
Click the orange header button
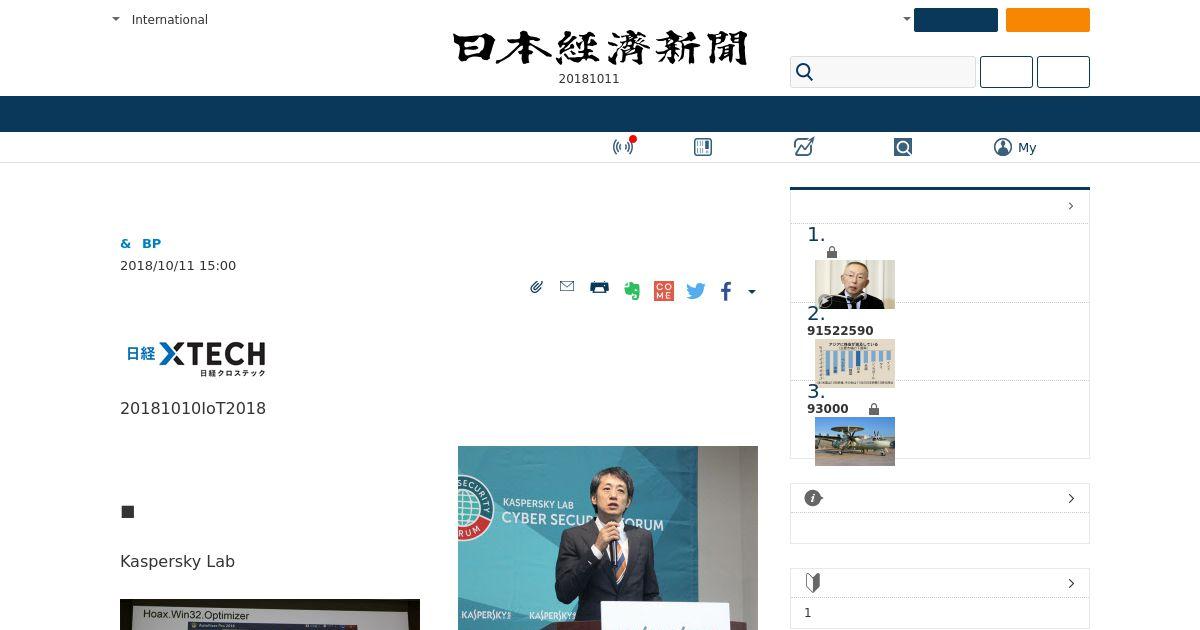pos(1048,20)
